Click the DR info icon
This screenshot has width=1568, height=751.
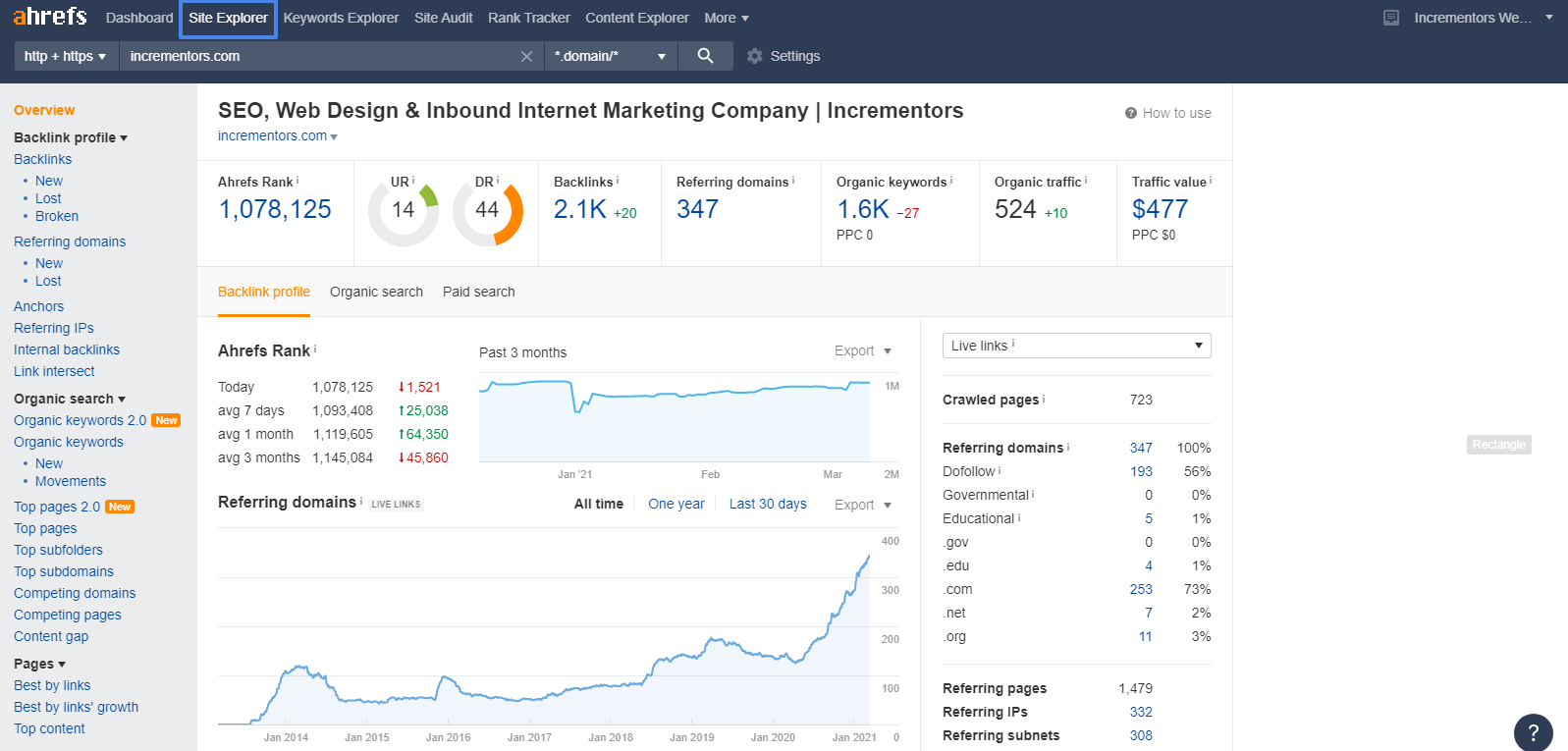coord(498,181)
